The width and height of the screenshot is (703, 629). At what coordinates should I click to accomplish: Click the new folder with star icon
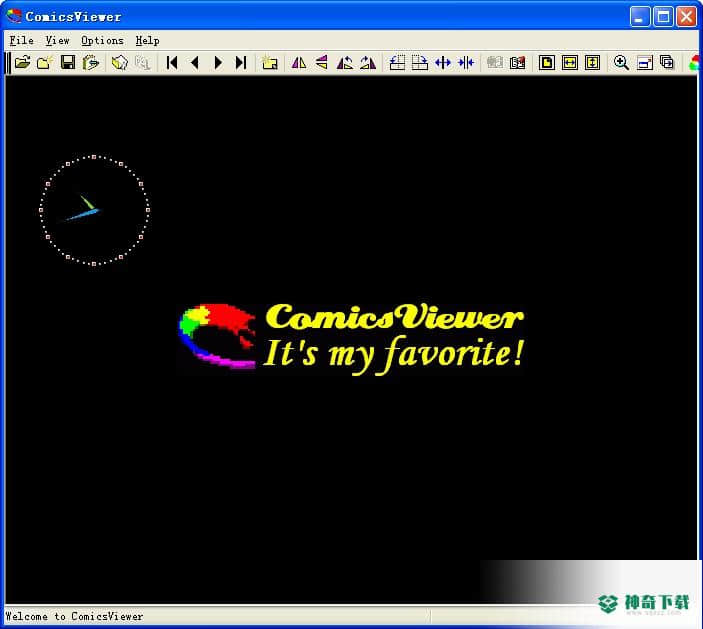[269, 62]
